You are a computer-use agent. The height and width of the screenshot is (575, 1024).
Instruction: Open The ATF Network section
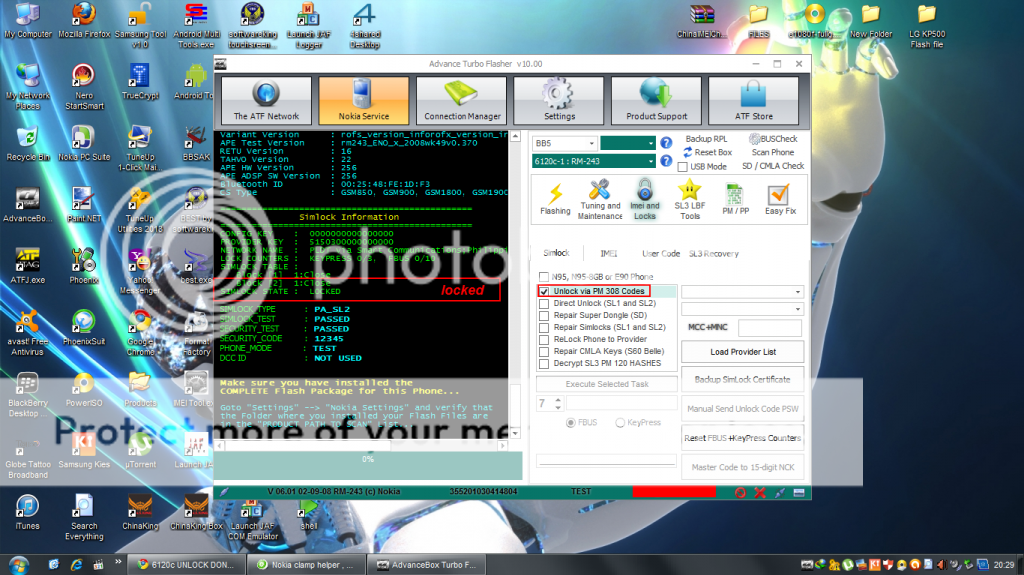pos(266,100)
